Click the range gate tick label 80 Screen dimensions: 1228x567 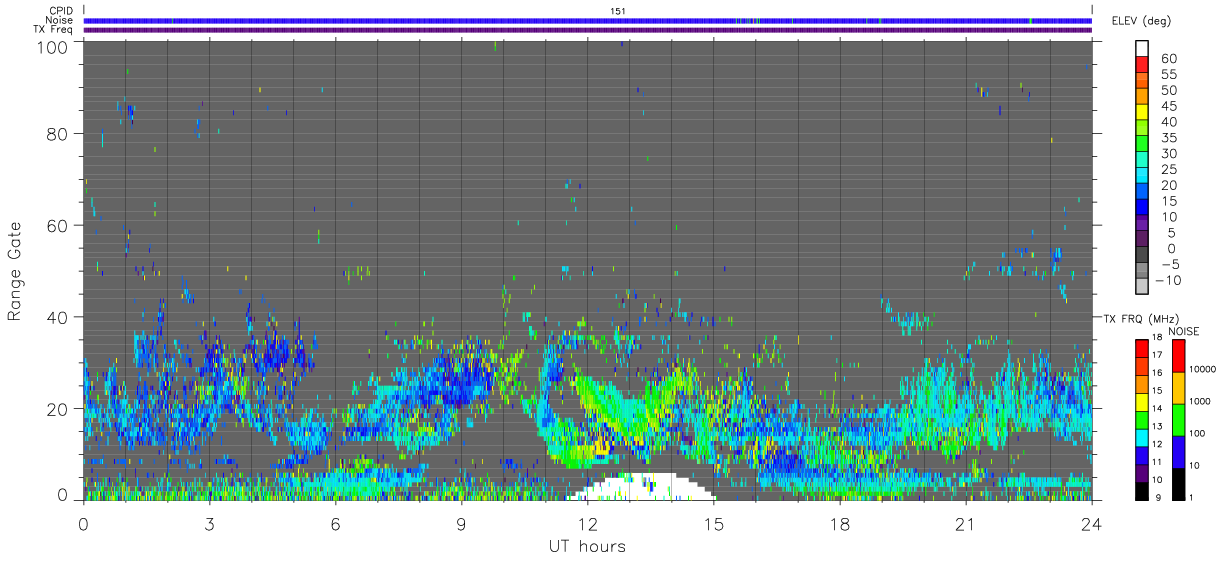(59, 133)
